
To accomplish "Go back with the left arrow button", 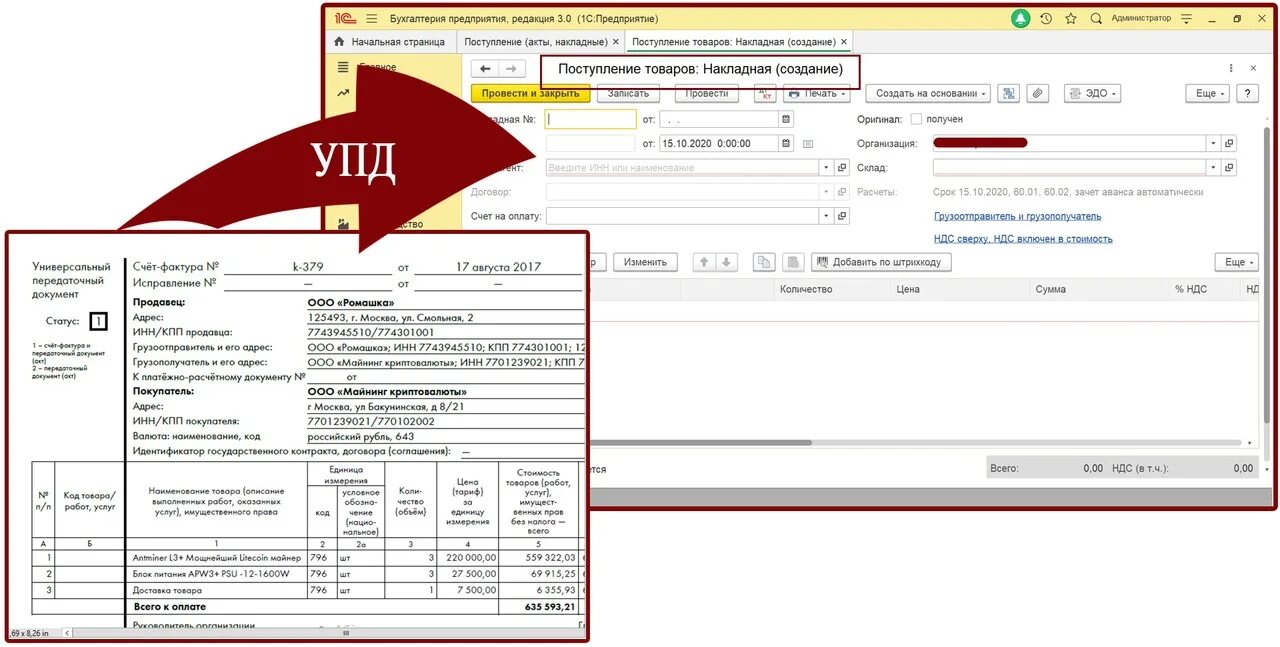I will 485,68.
